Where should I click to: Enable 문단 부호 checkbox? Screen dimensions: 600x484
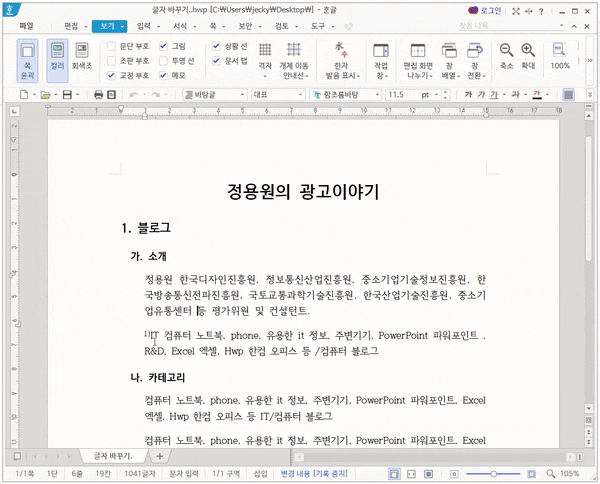tap(111, 46)
